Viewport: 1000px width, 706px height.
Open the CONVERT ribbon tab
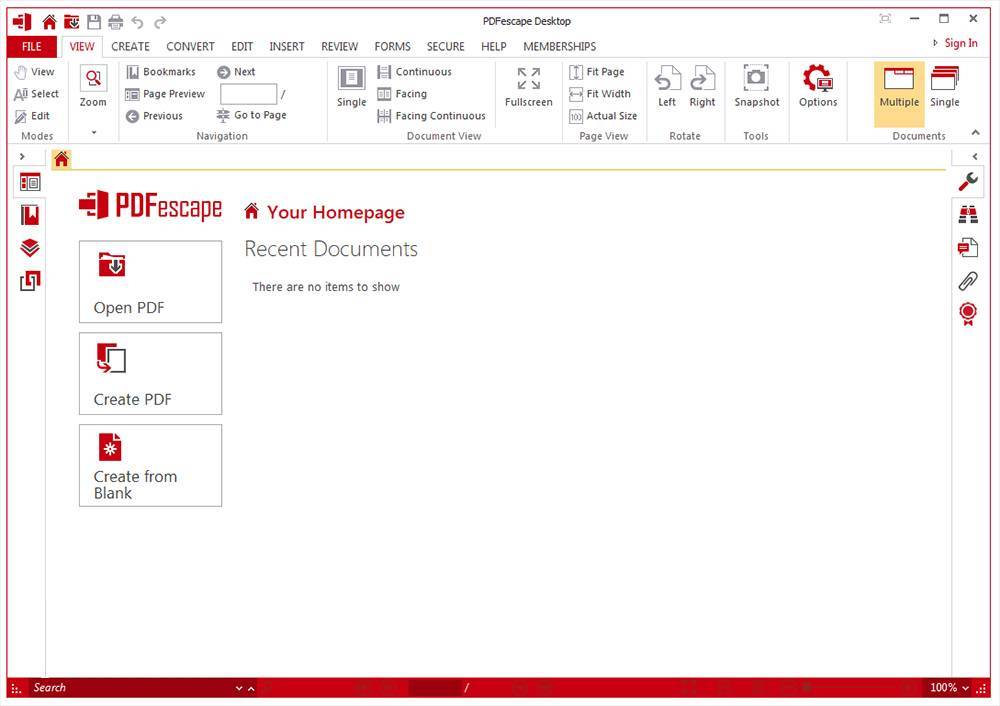[190, 46]
